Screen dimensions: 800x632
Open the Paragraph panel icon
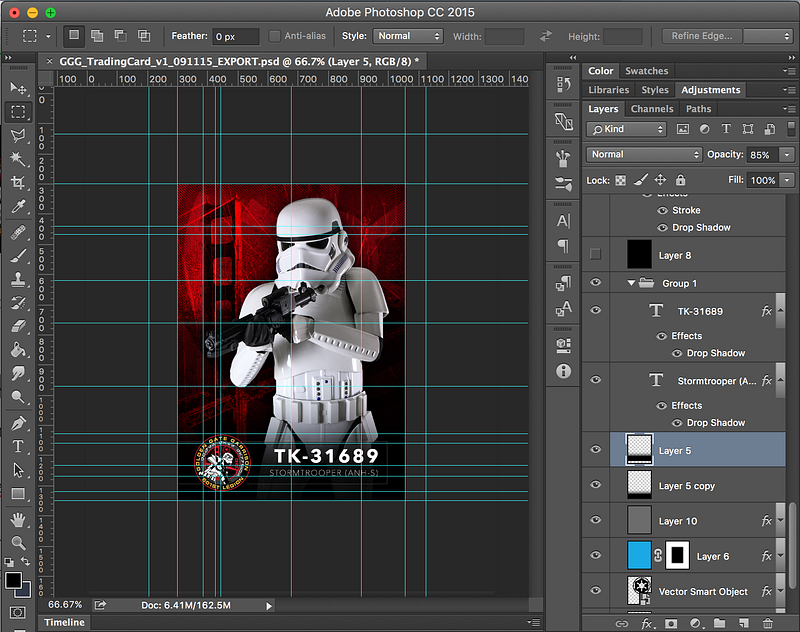coord(563,246)
